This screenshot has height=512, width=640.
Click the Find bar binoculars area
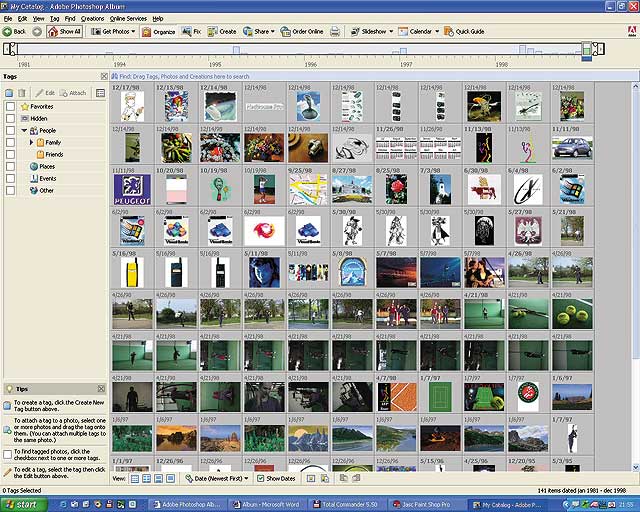pos(115,76)
